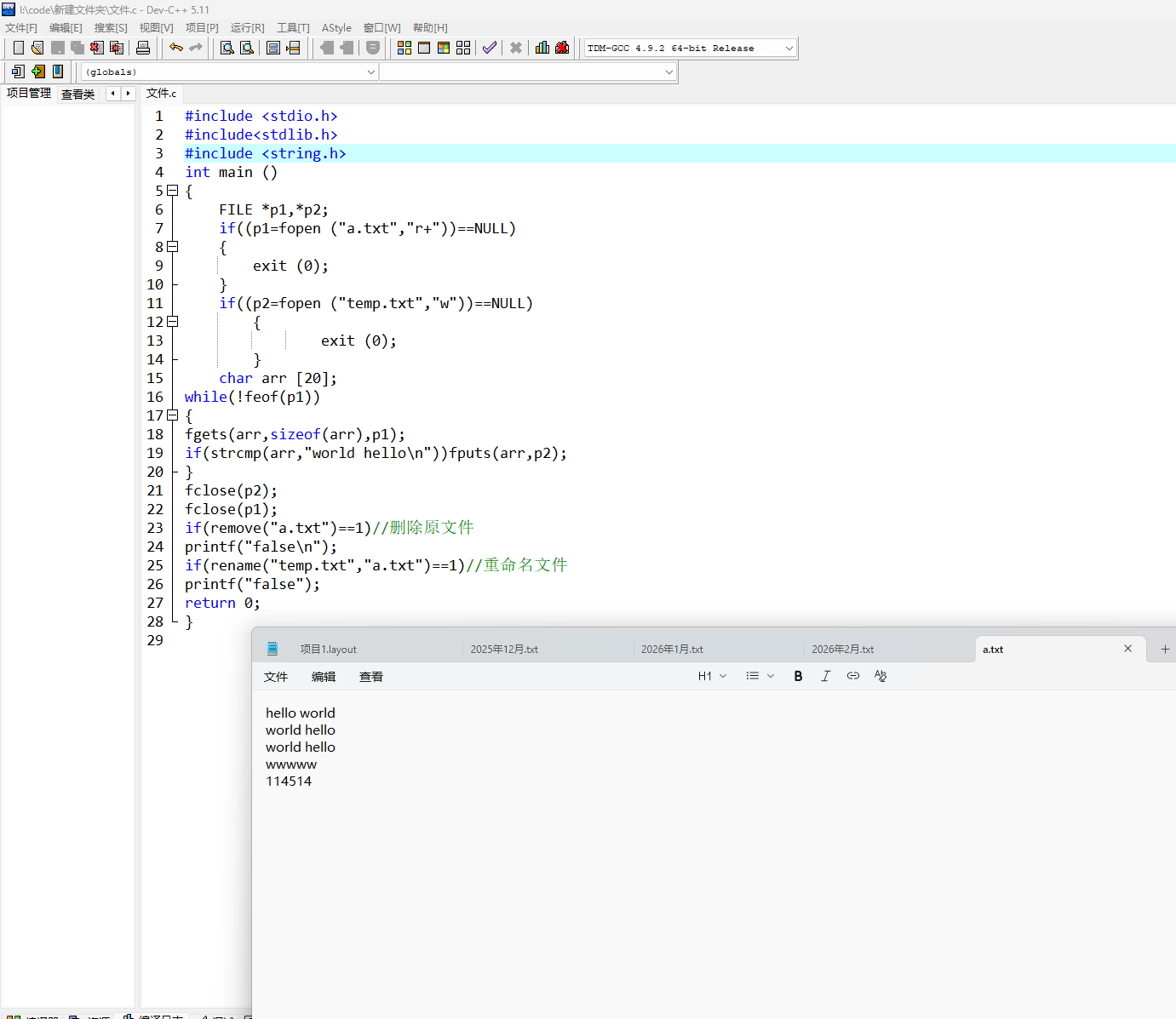Viewport: 1176px width, 1019px height.
Task: Expand the (globals) scope dropdown
Action: click(x=370, y=72)
